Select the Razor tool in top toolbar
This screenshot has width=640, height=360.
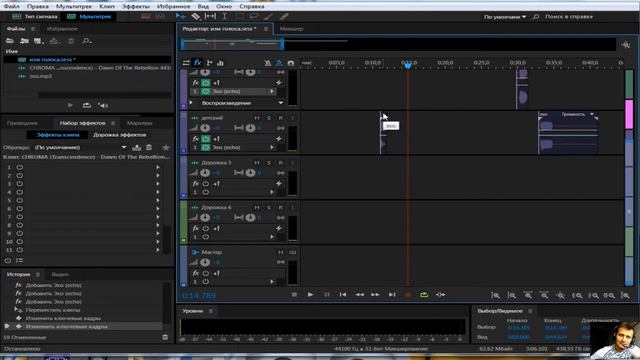coord(196,16)
